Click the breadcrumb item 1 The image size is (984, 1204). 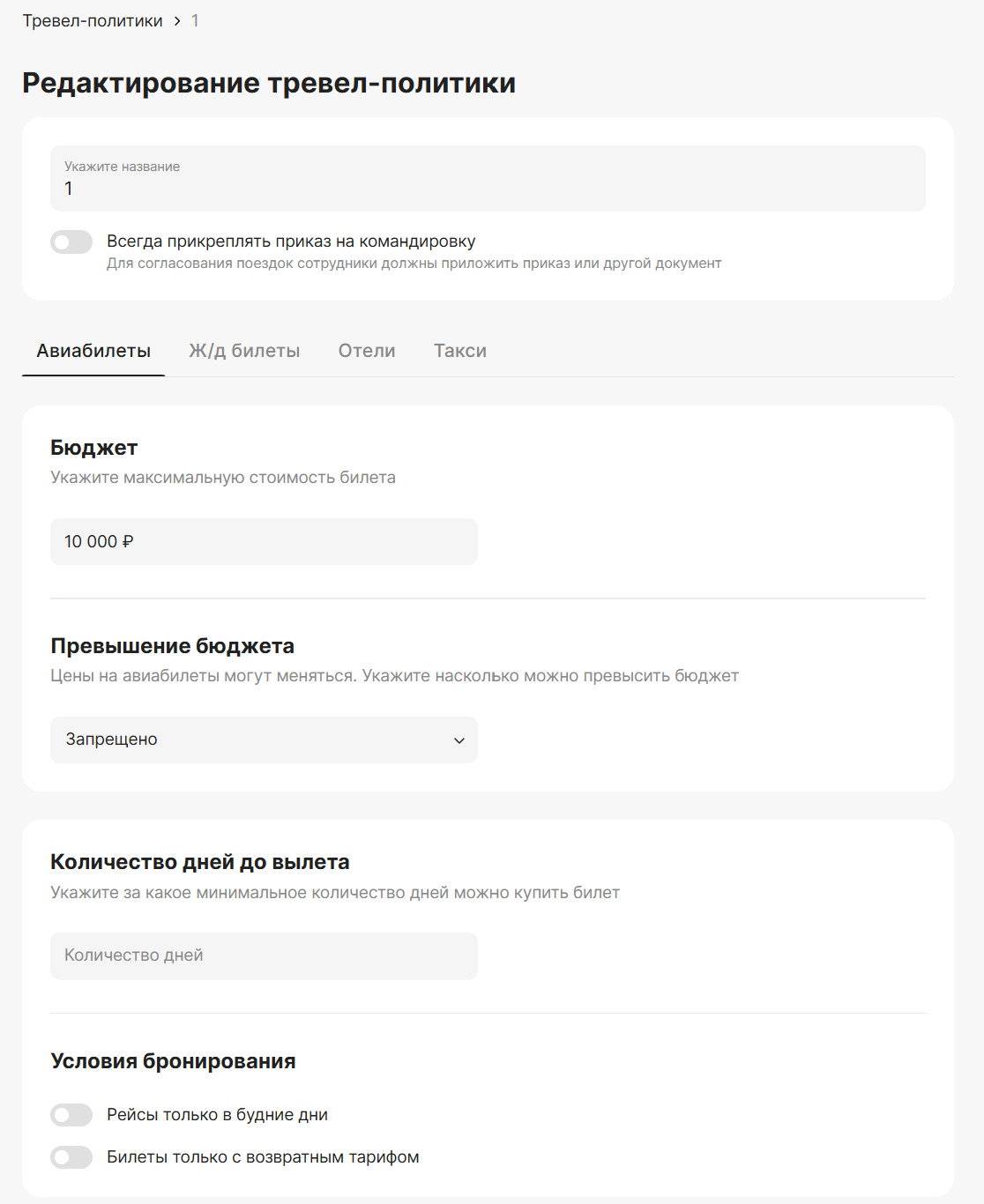tap(195, 21)
